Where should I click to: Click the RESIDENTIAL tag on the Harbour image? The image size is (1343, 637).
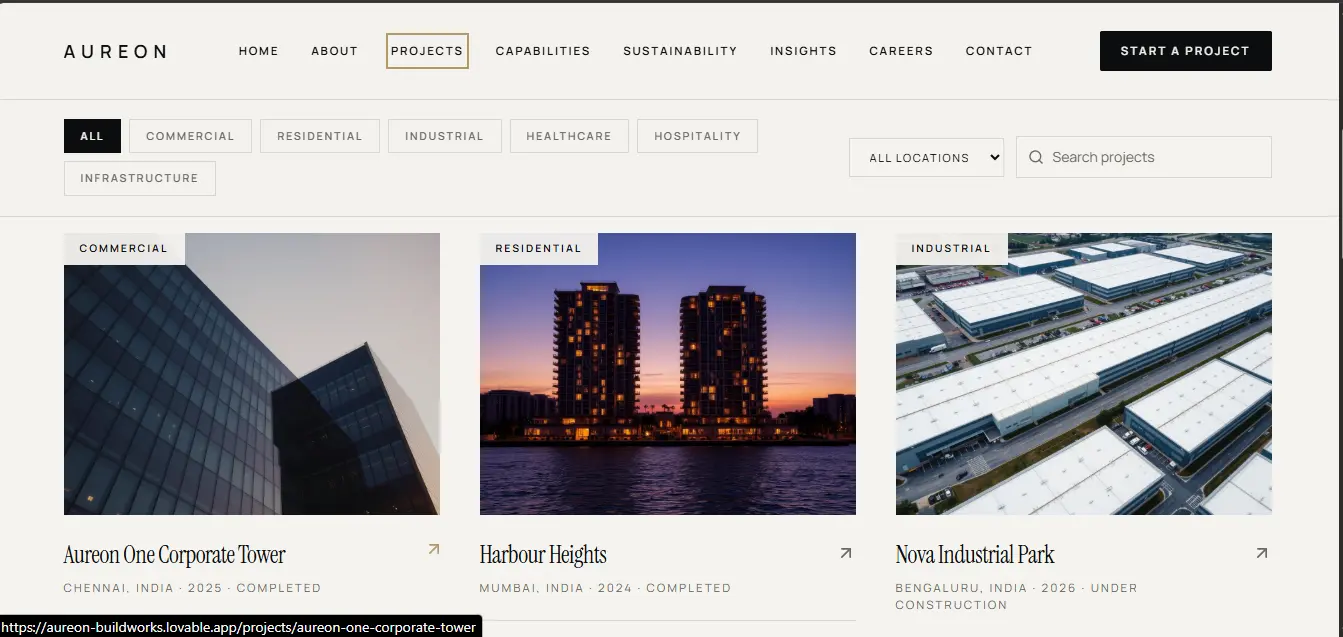538,248
